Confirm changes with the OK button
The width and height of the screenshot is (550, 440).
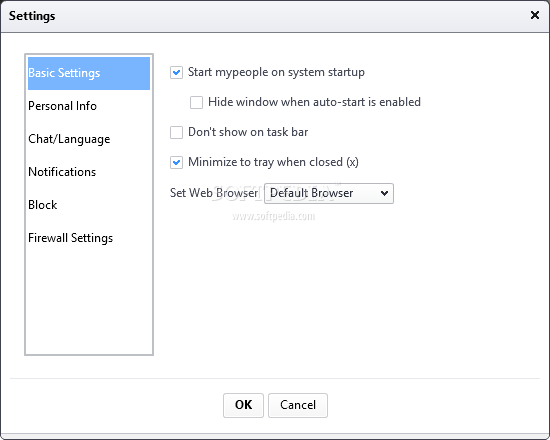243,405
